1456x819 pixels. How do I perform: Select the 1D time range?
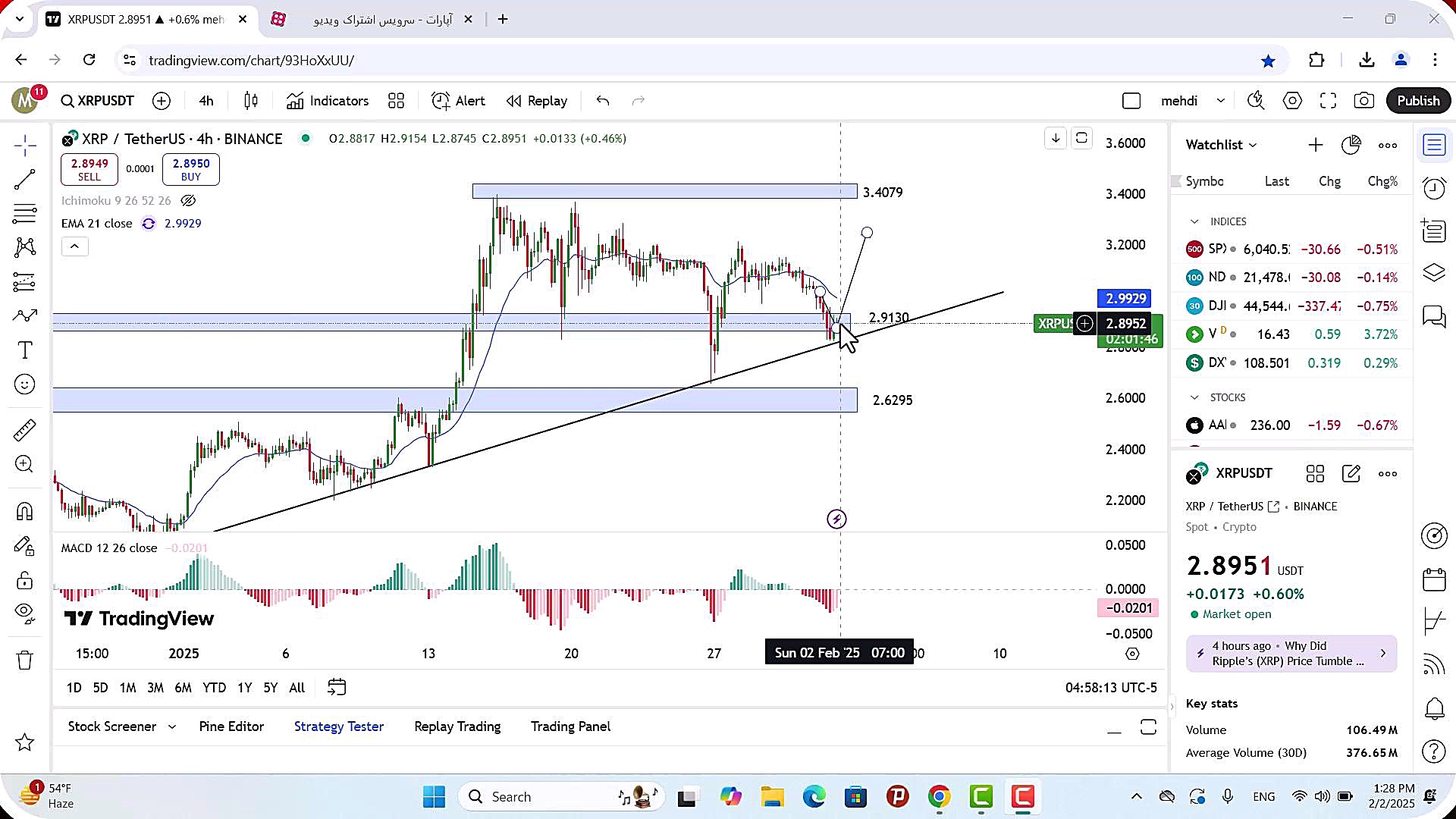coord(74,688)
